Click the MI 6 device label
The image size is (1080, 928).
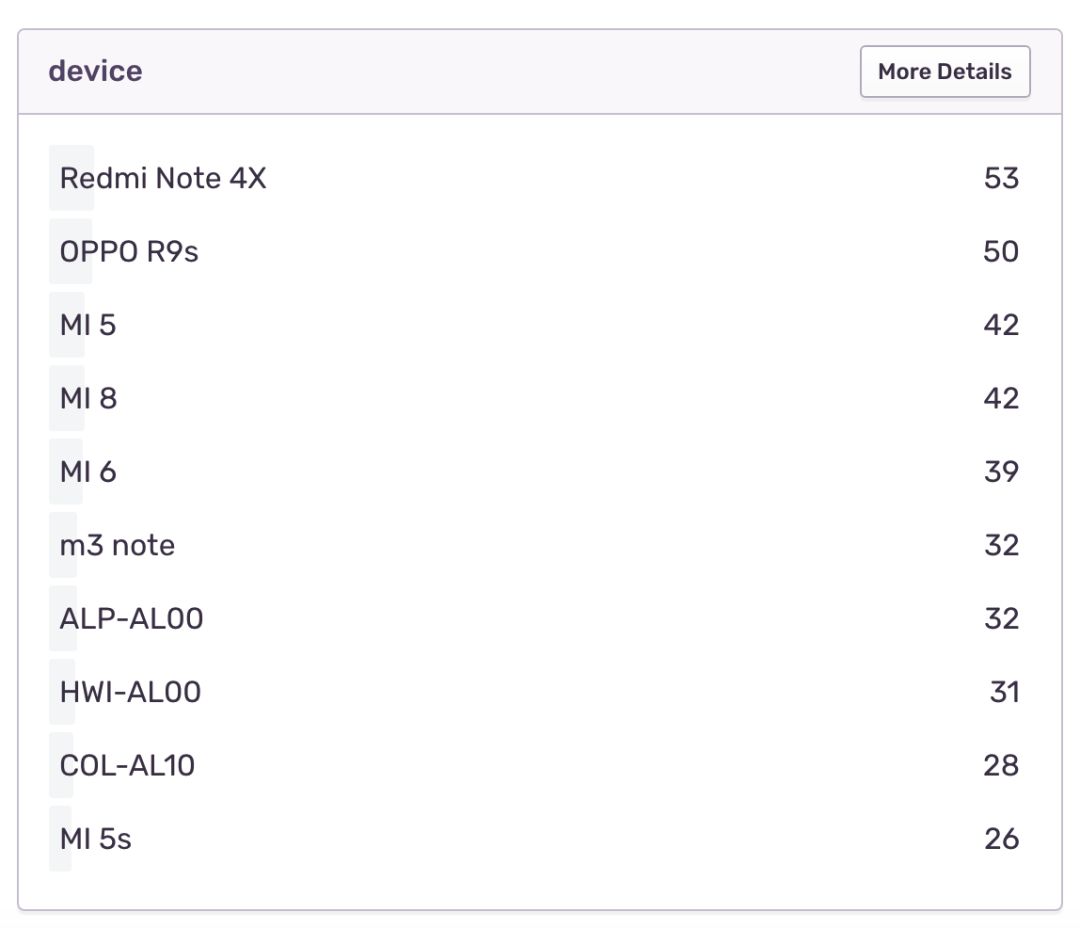(88, 472)
